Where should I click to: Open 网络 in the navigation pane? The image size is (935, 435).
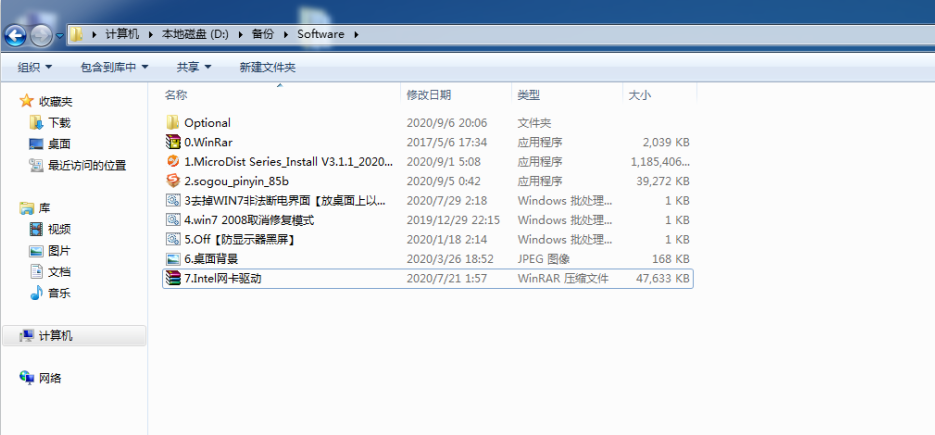pos(49,378)
